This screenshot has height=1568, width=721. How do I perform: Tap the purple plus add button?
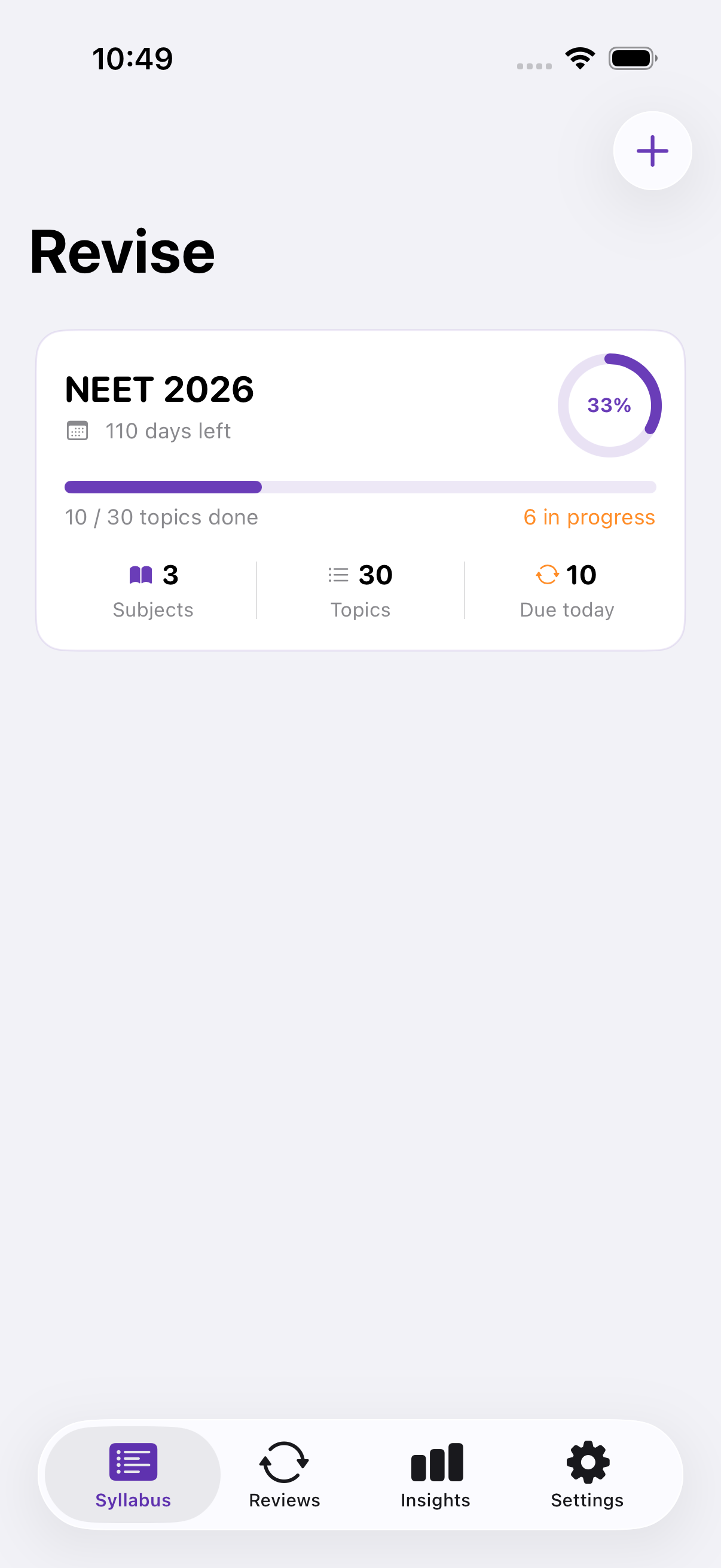coord(652,150)
